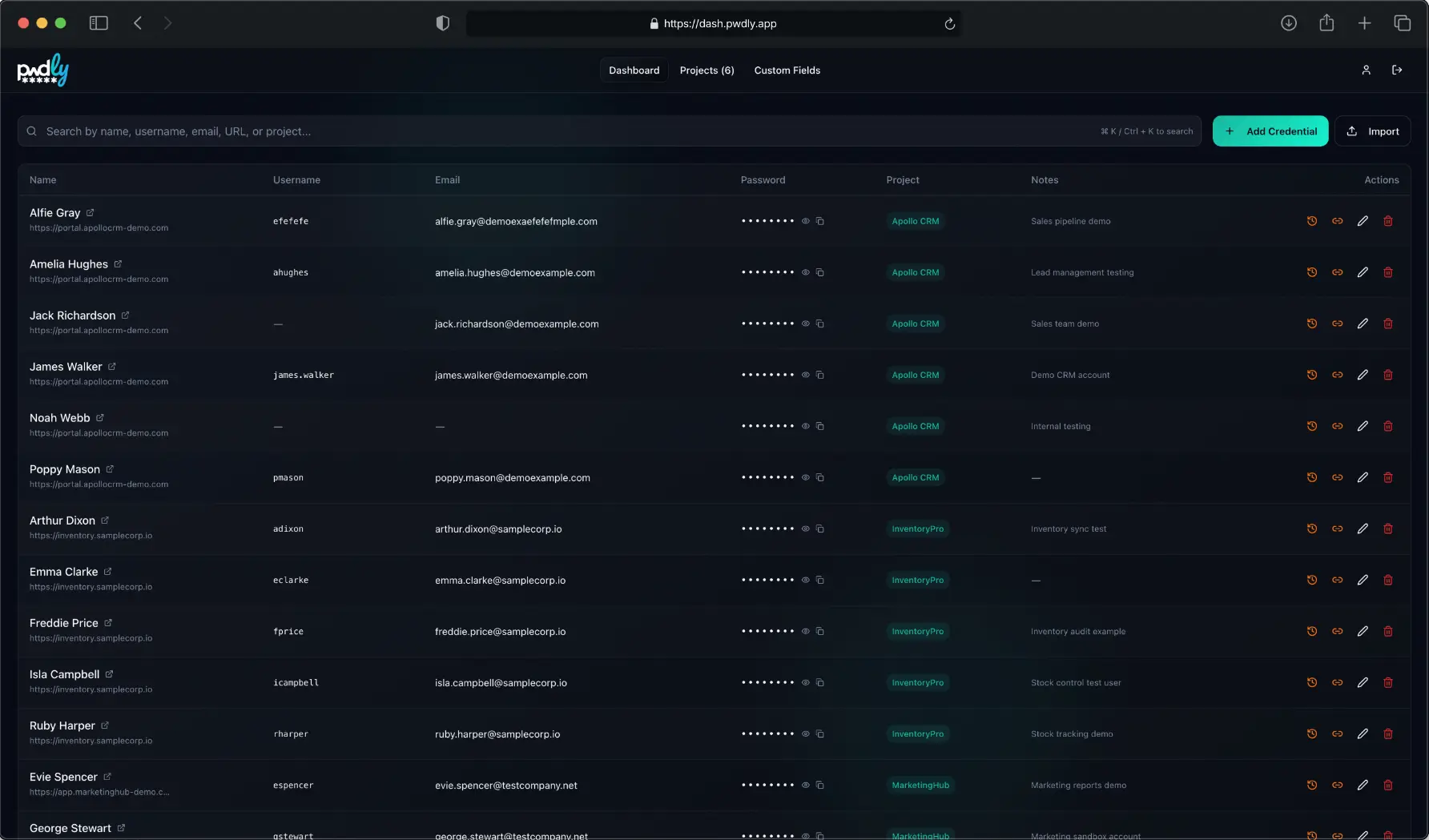
Task: Edit the Noah Webb credential
Action: [1363, 426]
